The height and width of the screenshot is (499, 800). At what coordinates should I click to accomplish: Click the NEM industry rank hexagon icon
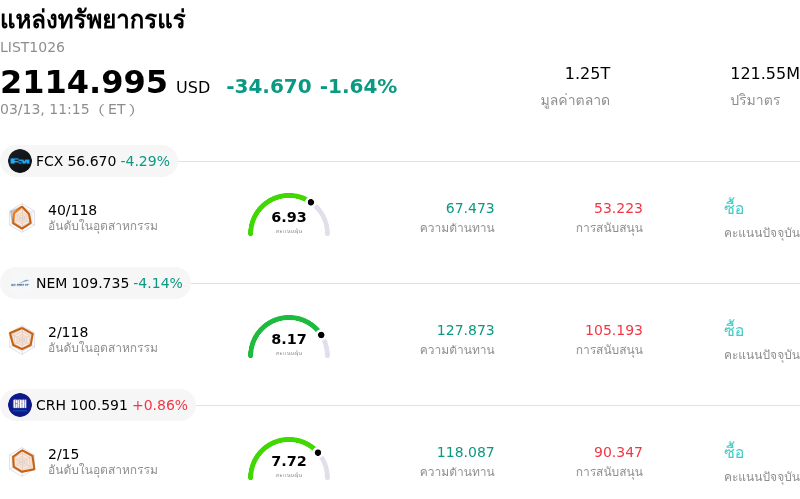click(x=22, y=339)
